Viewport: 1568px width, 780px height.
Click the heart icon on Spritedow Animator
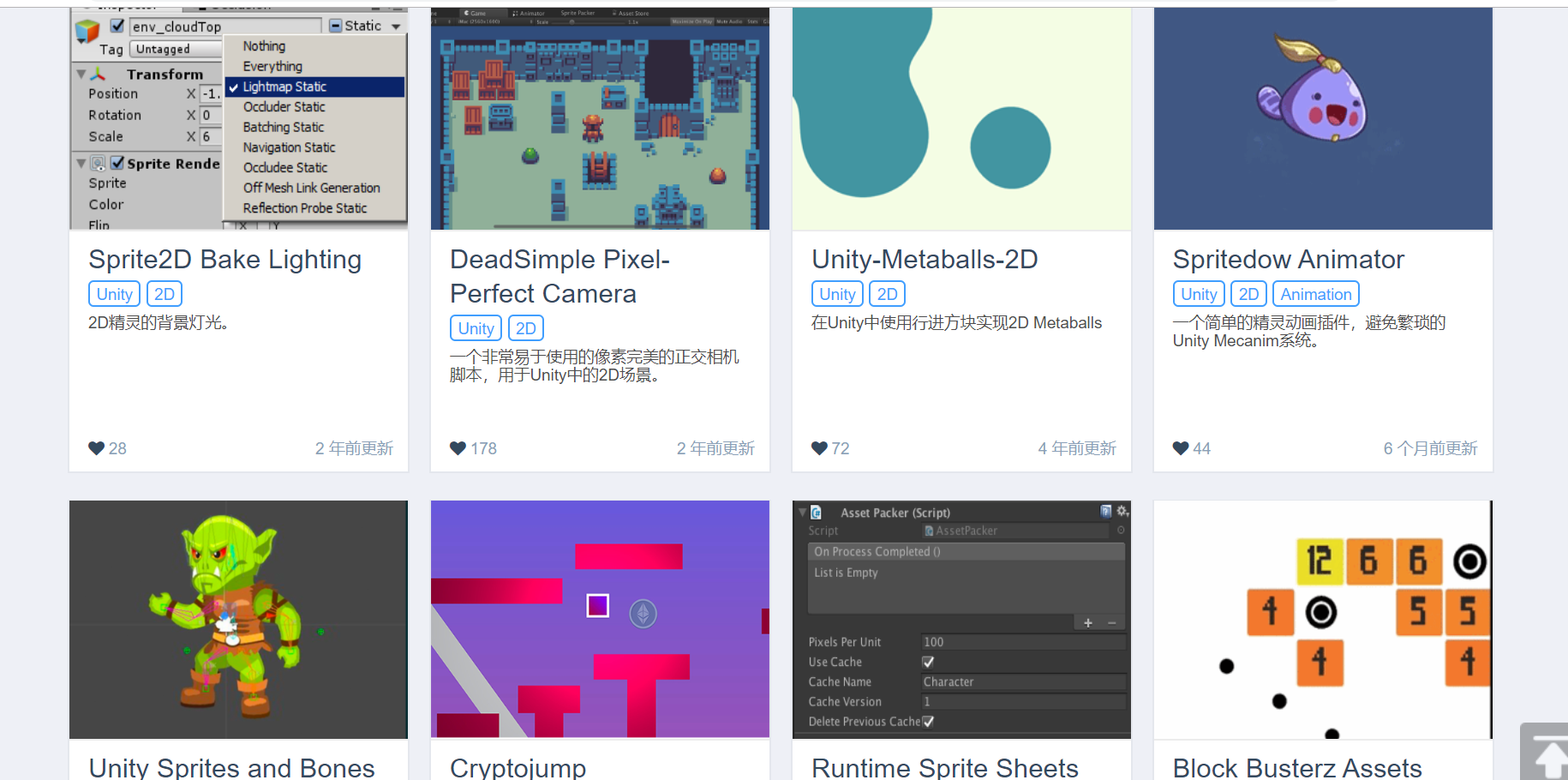click(x=1181, y=448)
